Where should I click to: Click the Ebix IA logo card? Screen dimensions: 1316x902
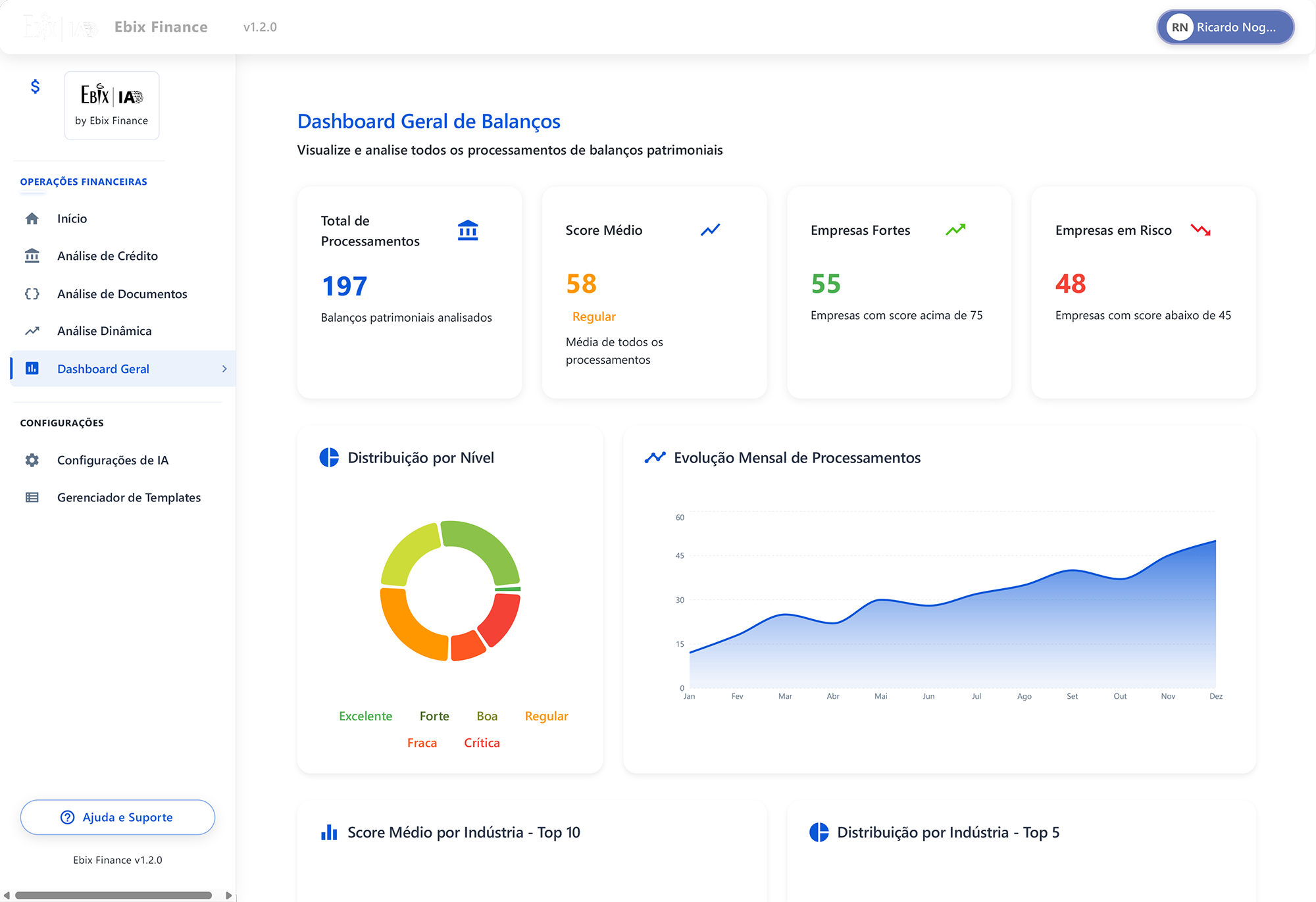point(112,105)
